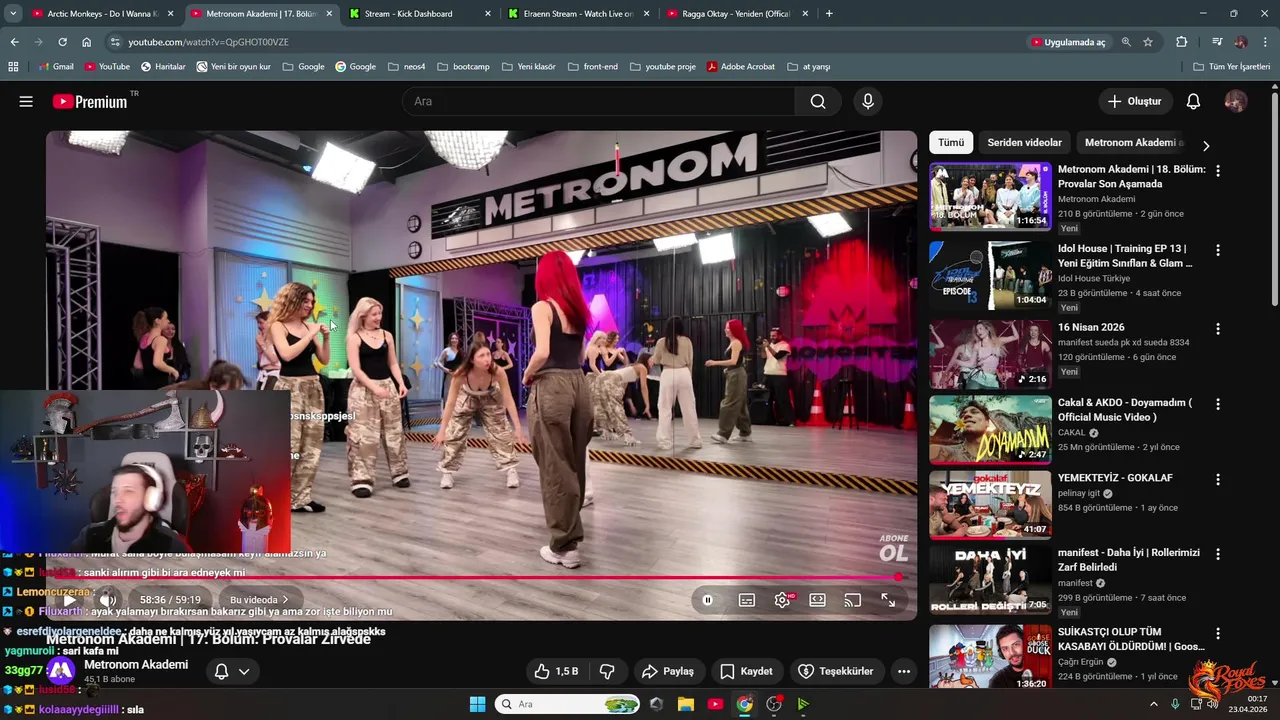The height and width of the screenshot is (720, 1280).
Task: Open options for 16 Nisan 2026 video
Action: tap(1217, 328)
